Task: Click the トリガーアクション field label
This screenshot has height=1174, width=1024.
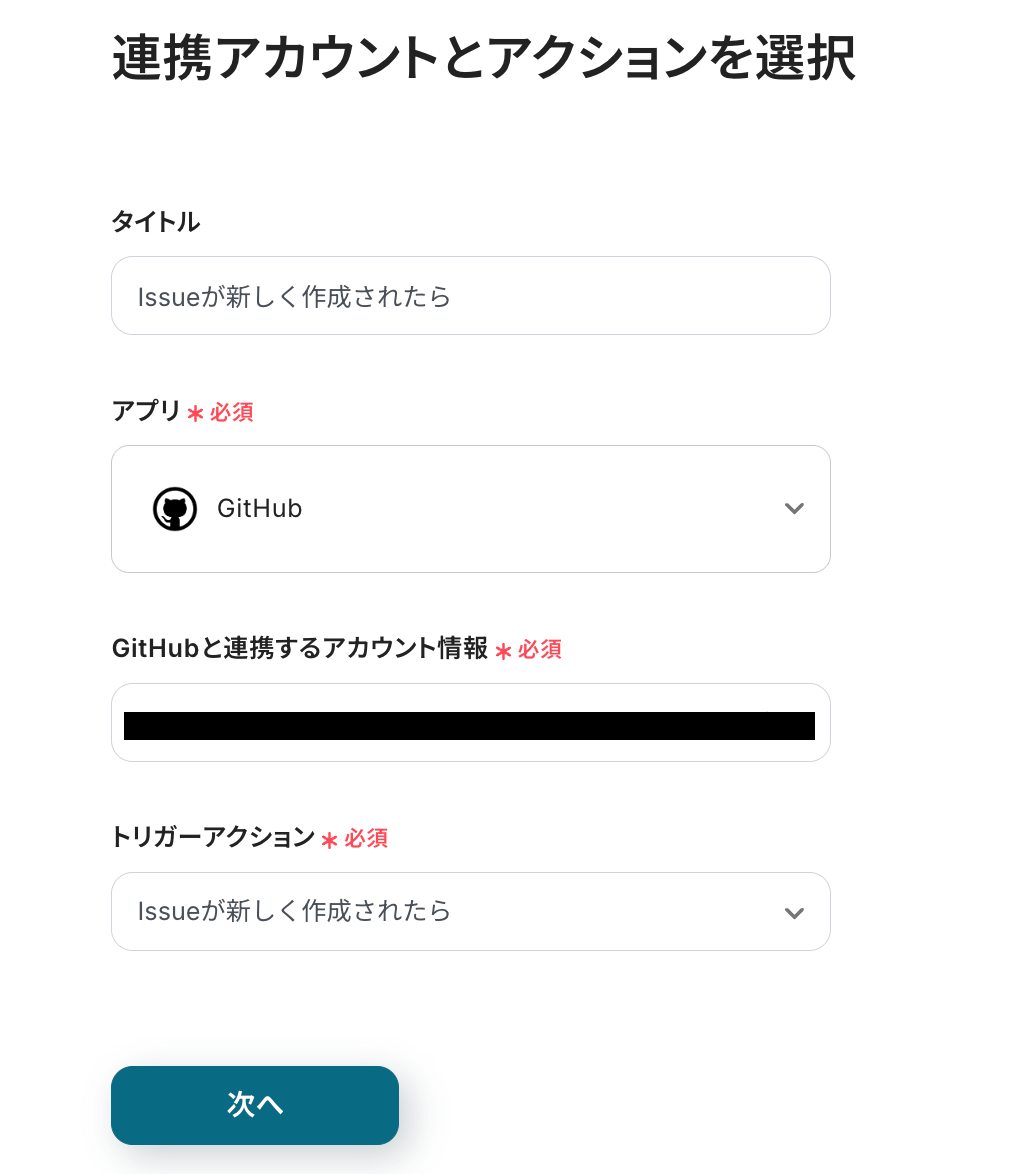Action: 213,837
